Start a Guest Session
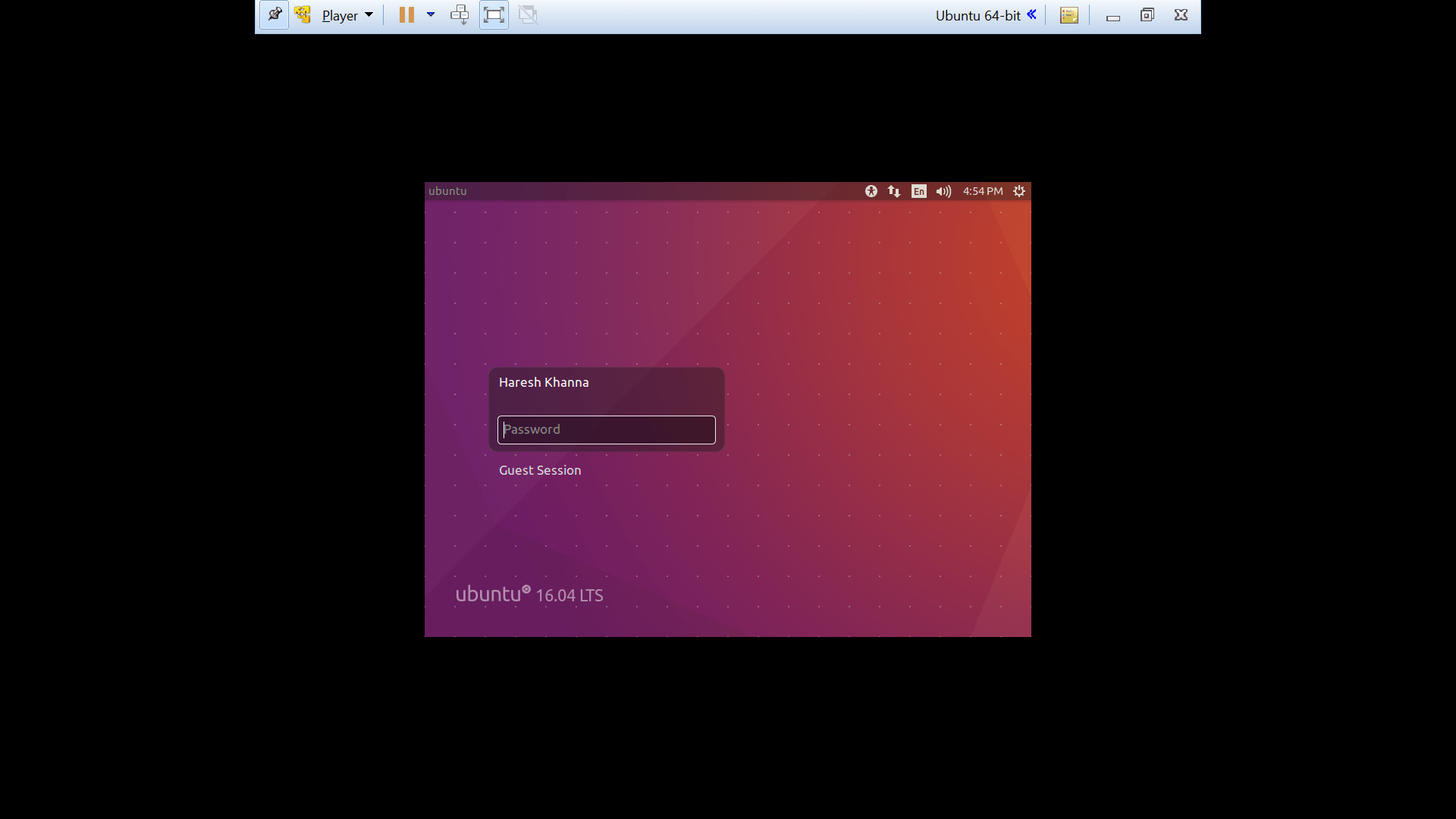This screenshot has height=819, width=1456. (x=539, y=470)
